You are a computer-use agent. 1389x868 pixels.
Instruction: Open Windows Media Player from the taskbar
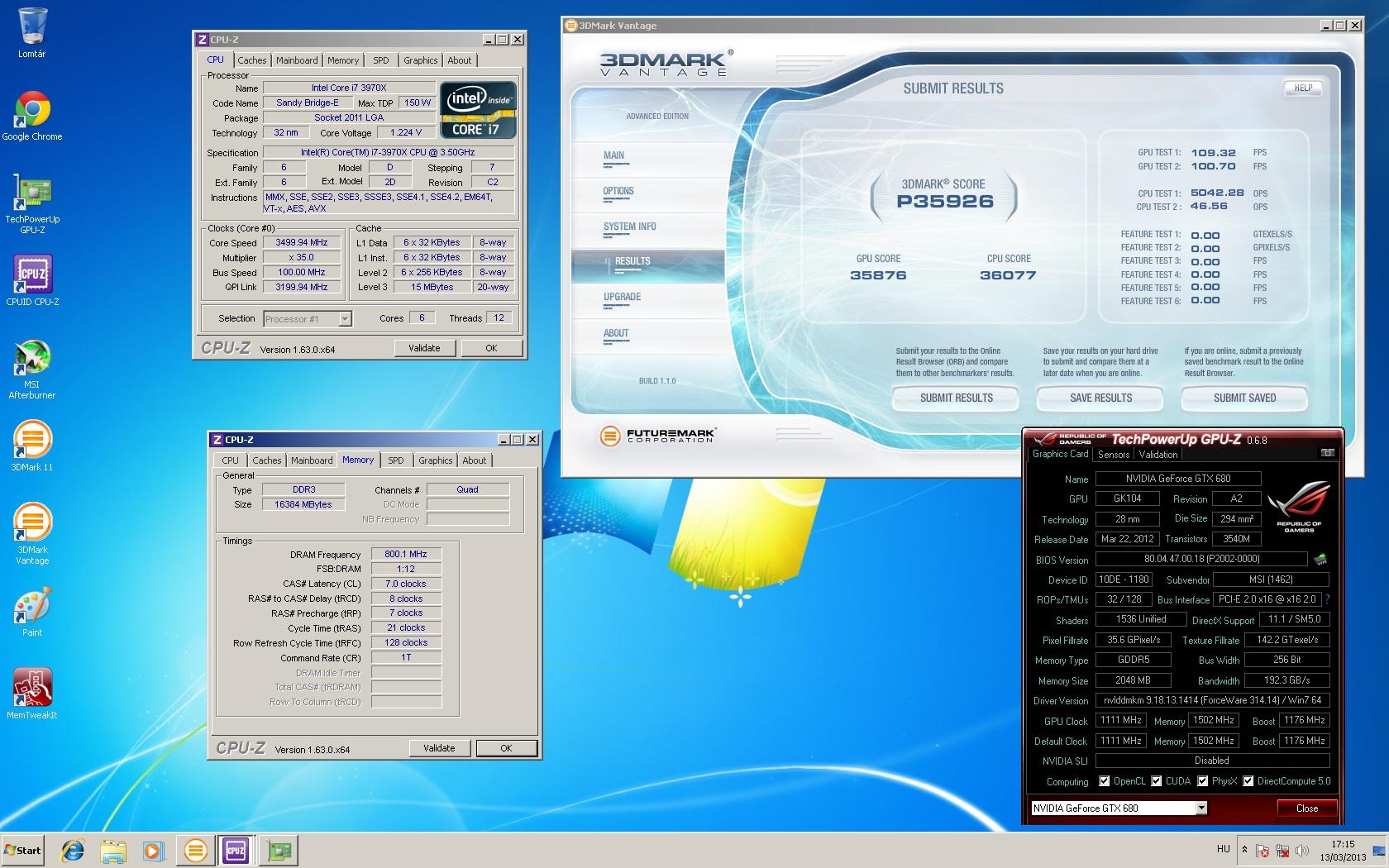(x=153, y=850)
